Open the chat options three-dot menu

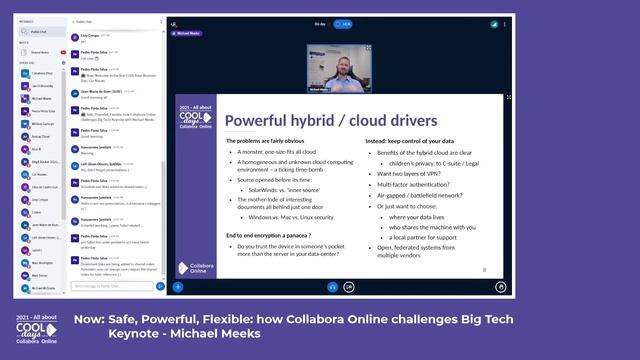pyautogui.click(x=161, y=22)
